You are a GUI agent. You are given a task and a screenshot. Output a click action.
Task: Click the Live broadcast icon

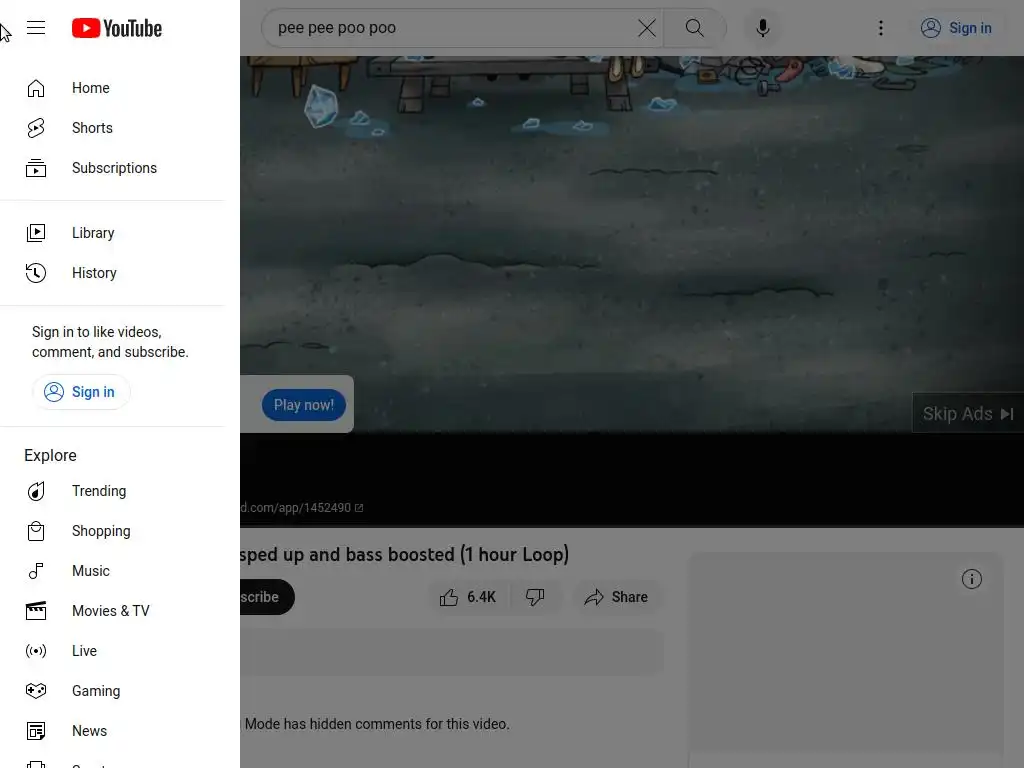pos(36,651)
